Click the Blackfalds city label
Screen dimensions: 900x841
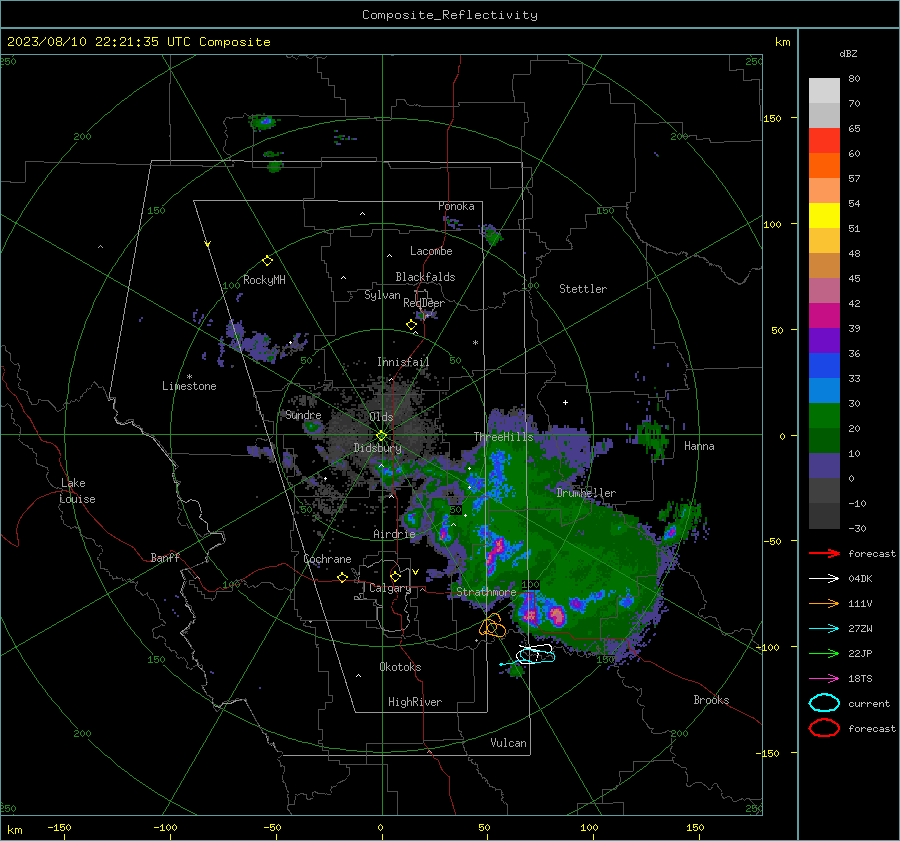pos(425,277)
